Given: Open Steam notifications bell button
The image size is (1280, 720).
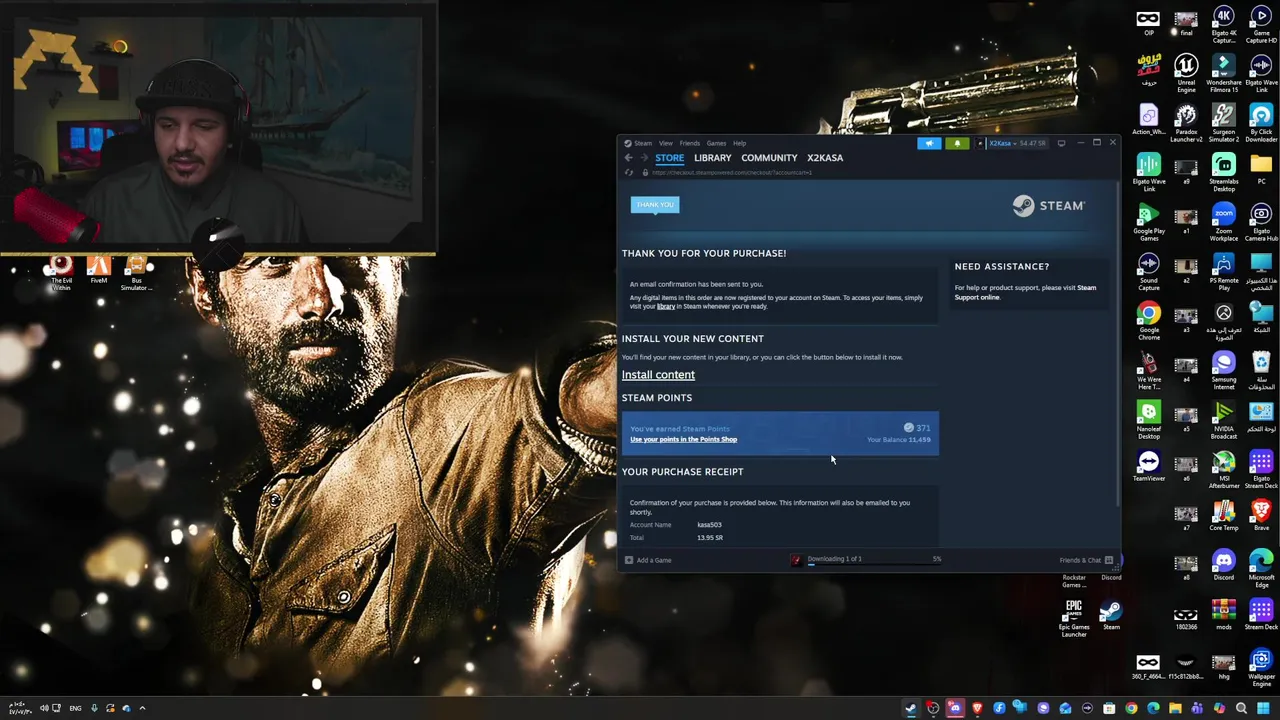Looking at the screenshot, I should point(957,143).
